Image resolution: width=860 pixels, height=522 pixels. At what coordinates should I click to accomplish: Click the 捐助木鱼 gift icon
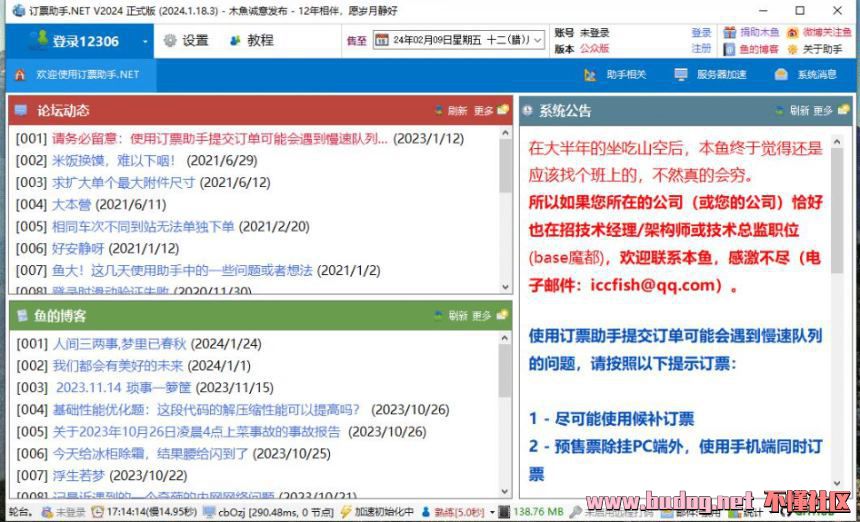[x=730, y=33]
